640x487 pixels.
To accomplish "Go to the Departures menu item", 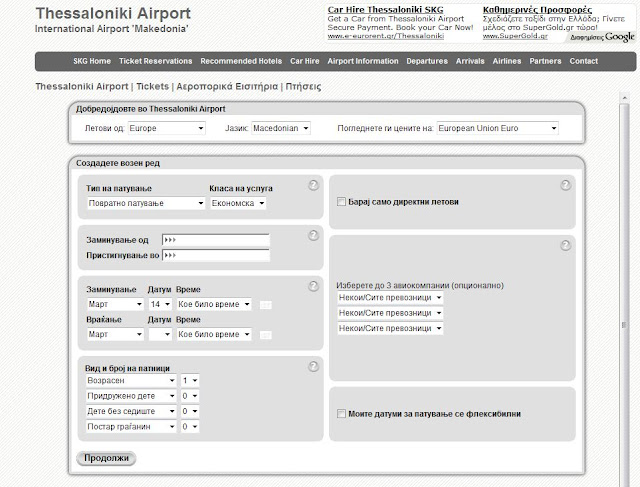I will point(427,61).
